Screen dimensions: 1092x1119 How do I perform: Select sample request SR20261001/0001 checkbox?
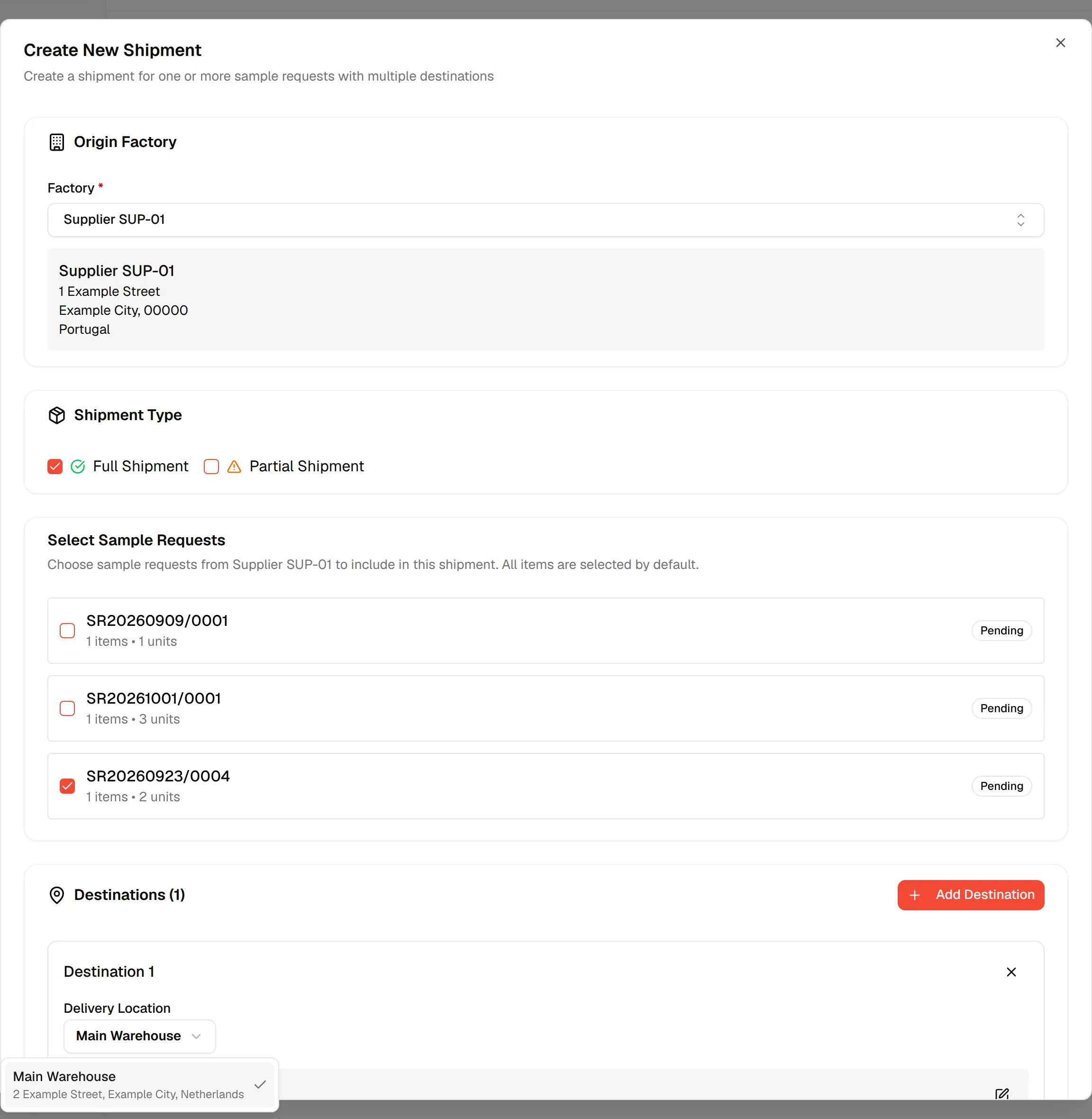tap(67, 708)
